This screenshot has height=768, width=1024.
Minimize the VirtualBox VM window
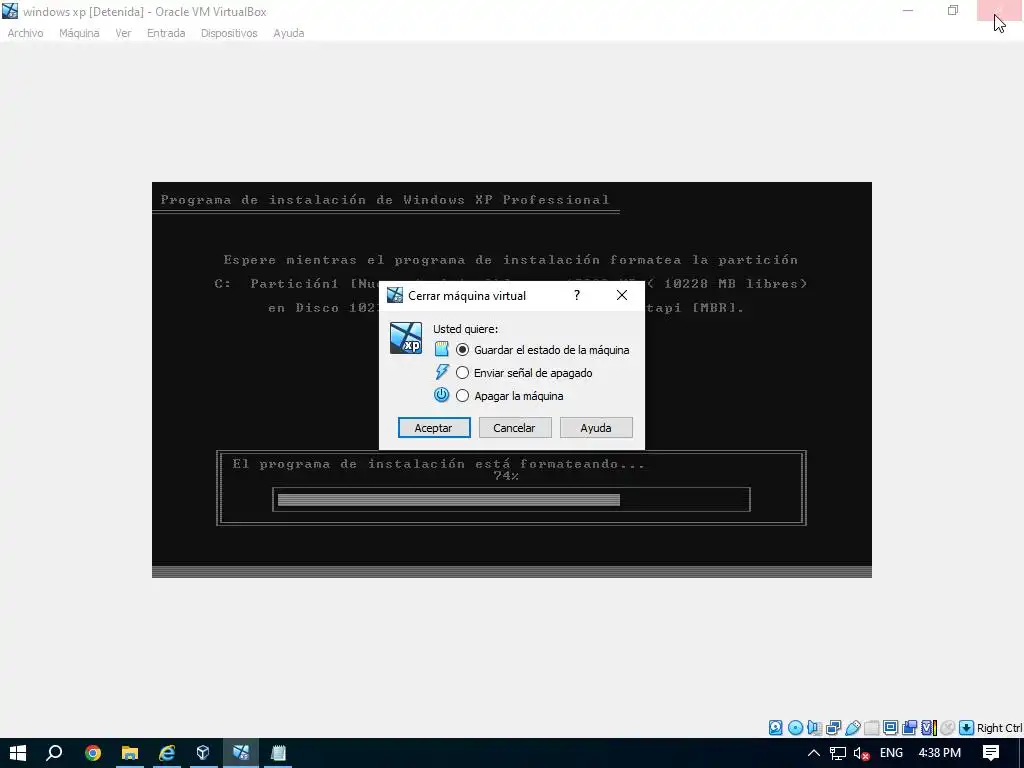pyautogui.click(x=908, y=10)
